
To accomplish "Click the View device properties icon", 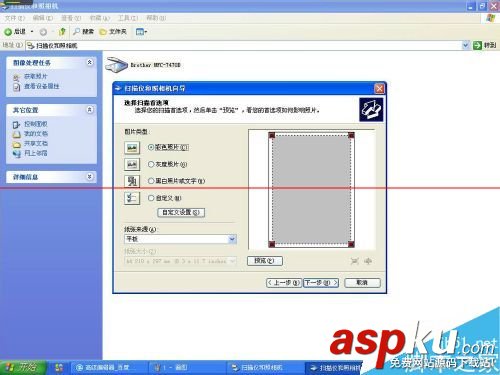I will click(x=17, y=87).
